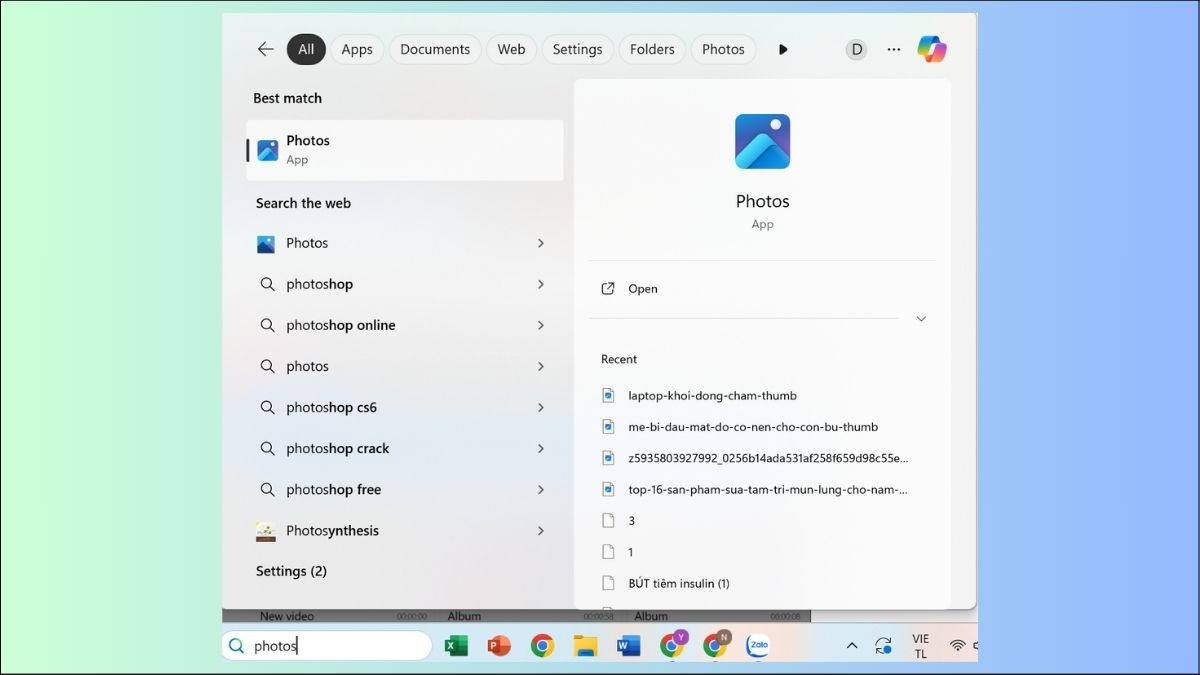Open PowerPoint from the taskbar
The image size is (1200, 675).
tap(499, 646)
